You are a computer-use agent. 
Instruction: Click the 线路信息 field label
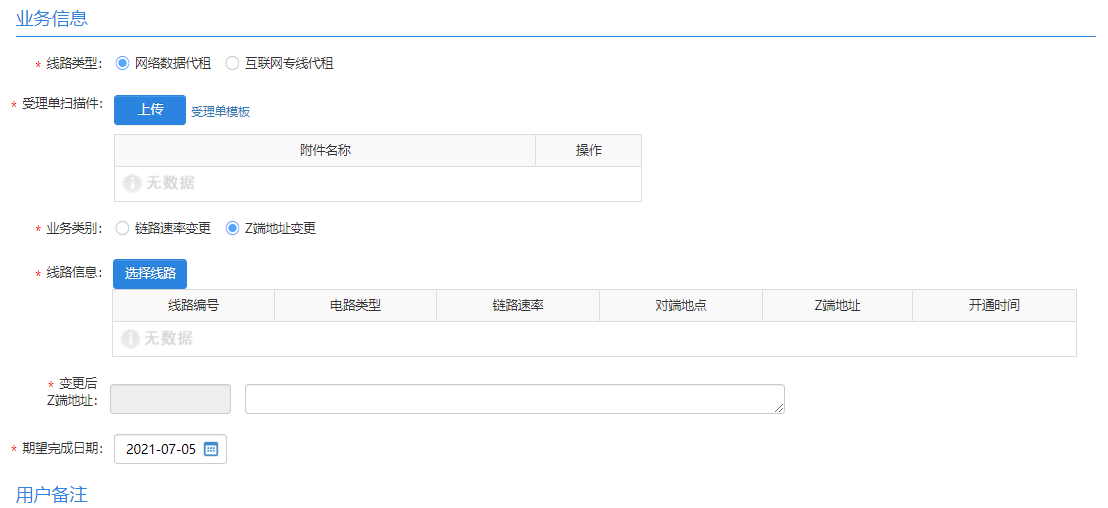(x=74, y=272)
